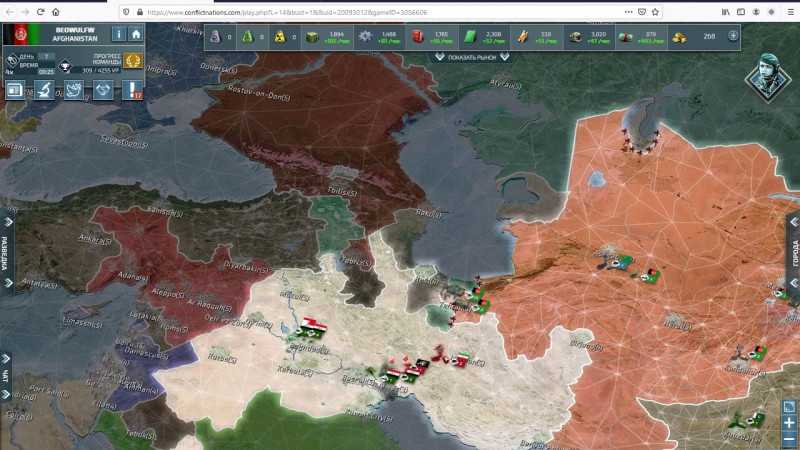
Task: Click the Rostov-on-Don city label
Action: click(x=259, y=92)
